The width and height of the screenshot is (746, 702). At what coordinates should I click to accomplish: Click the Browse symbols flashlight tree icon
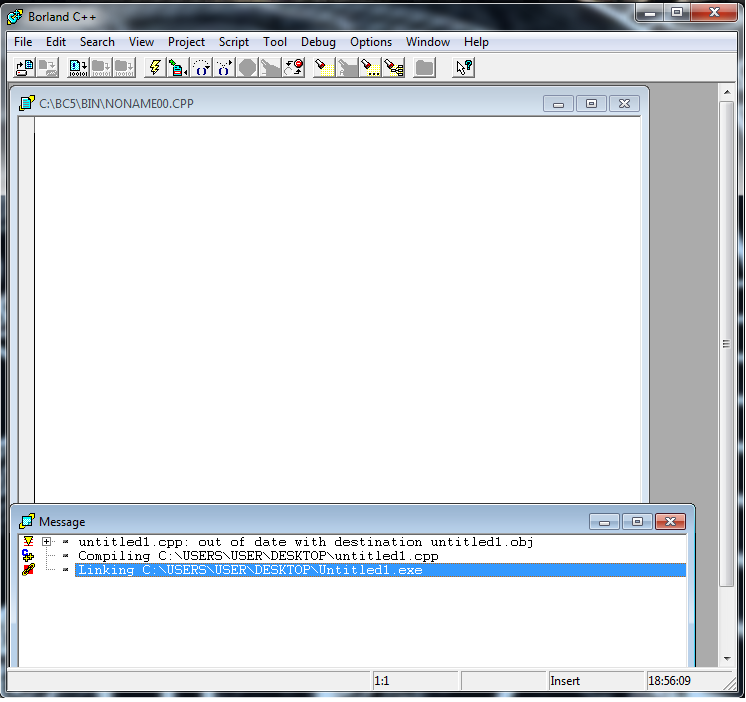point(394,68)
